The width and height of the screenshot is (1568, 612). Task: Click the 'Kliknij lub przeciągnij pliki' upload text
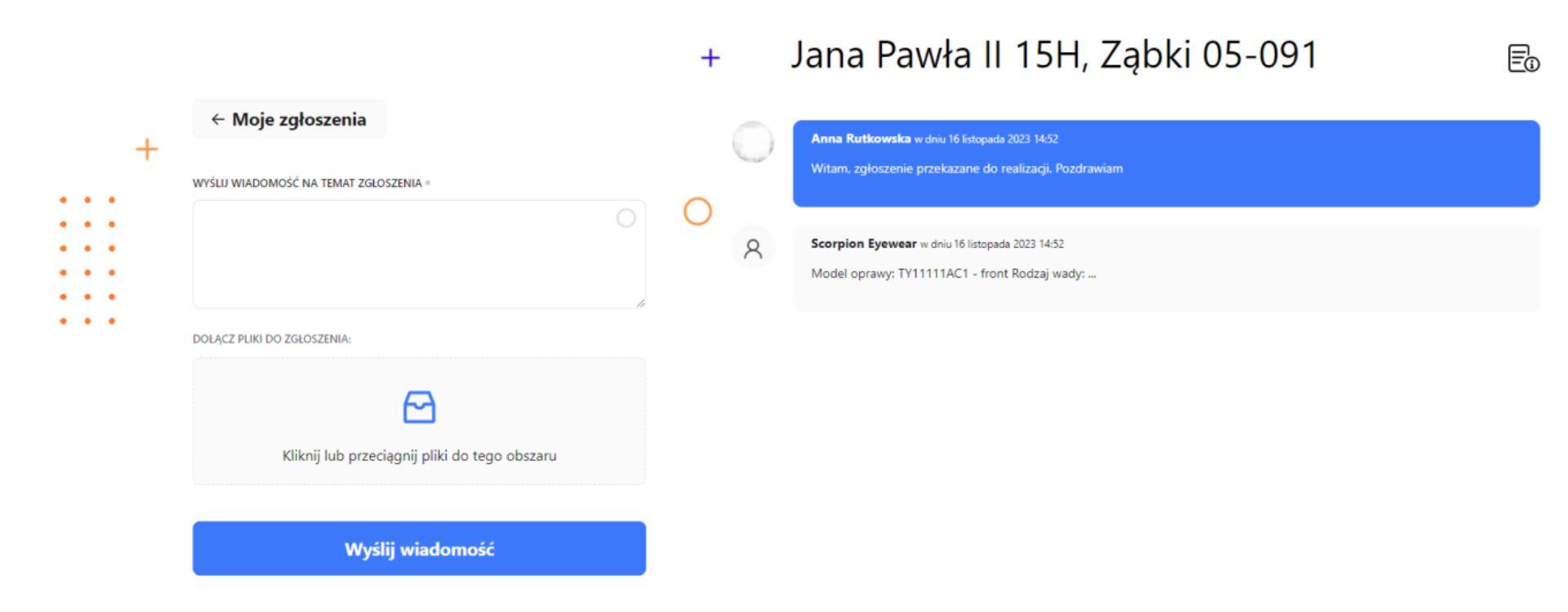pyautogui.click(x=419, y=455)
